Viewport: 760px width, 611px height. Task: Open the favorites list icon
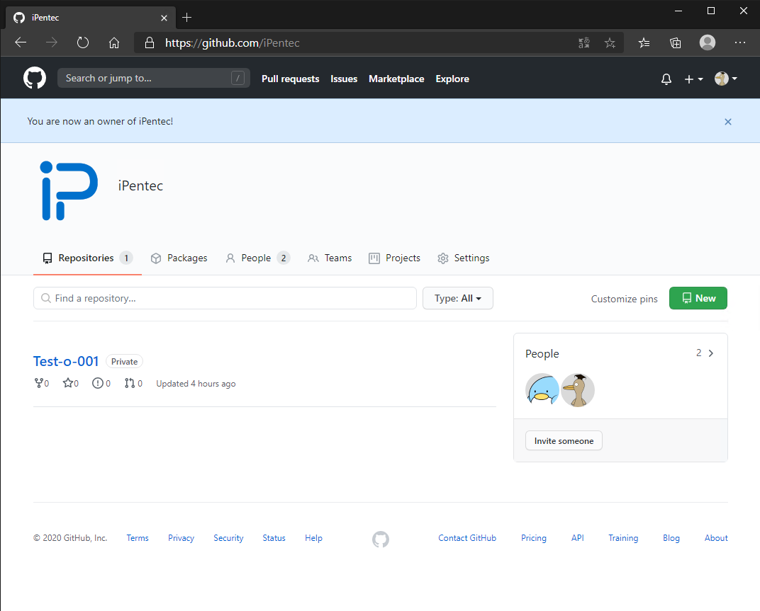644,43
